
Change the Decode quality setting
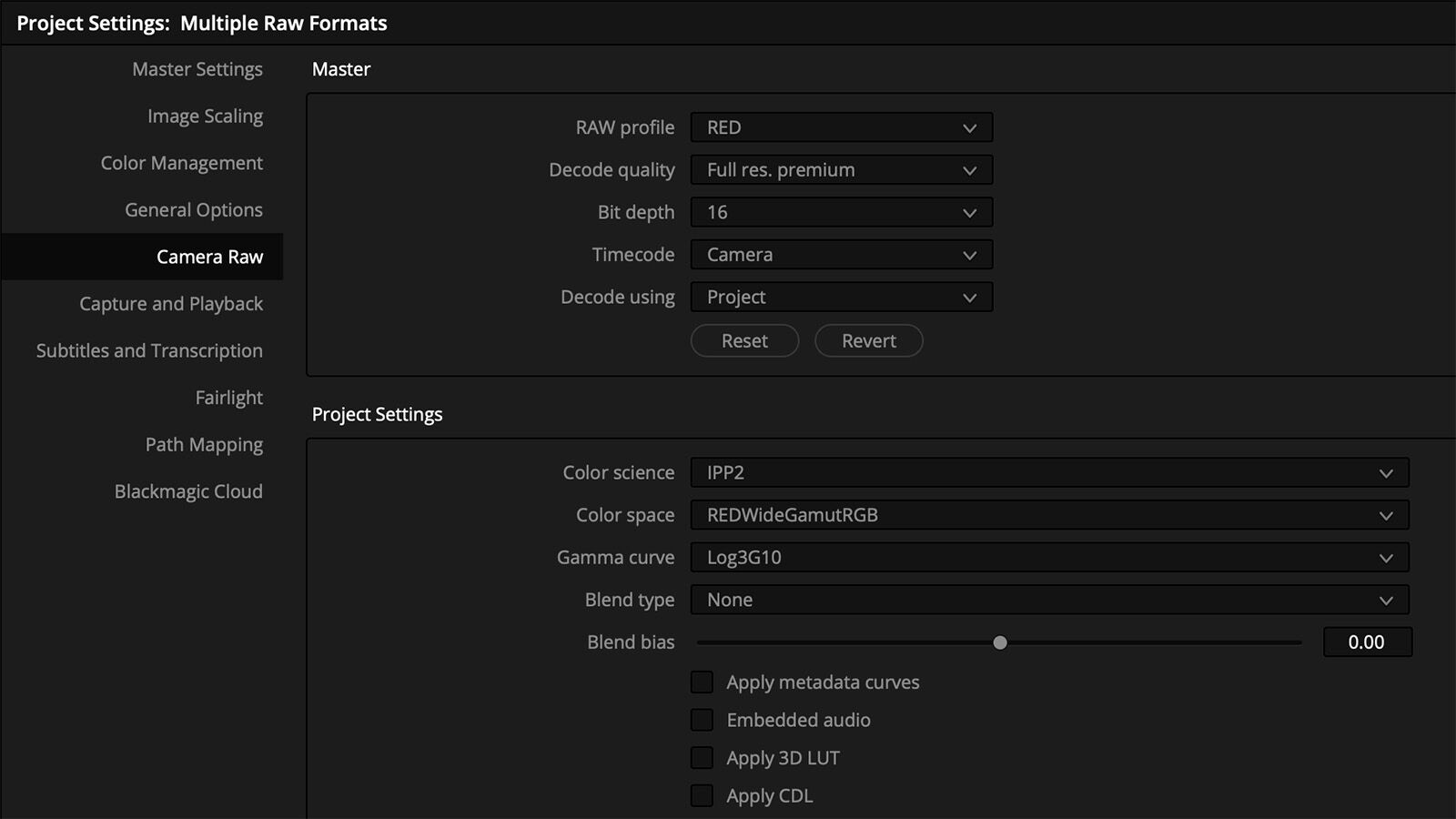(840, 169)
